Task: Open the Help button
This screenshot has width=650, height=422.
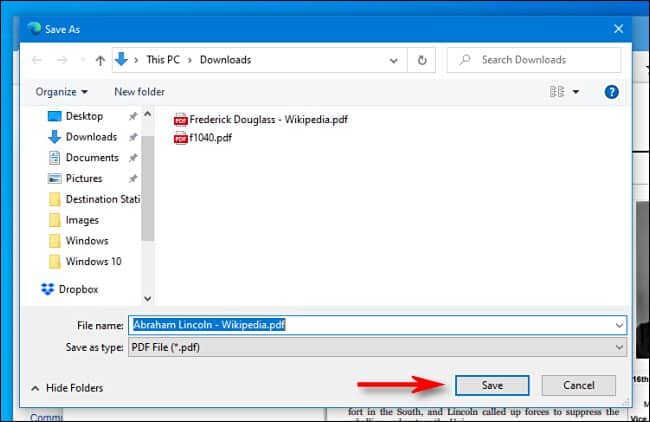Action: [611, 92]
